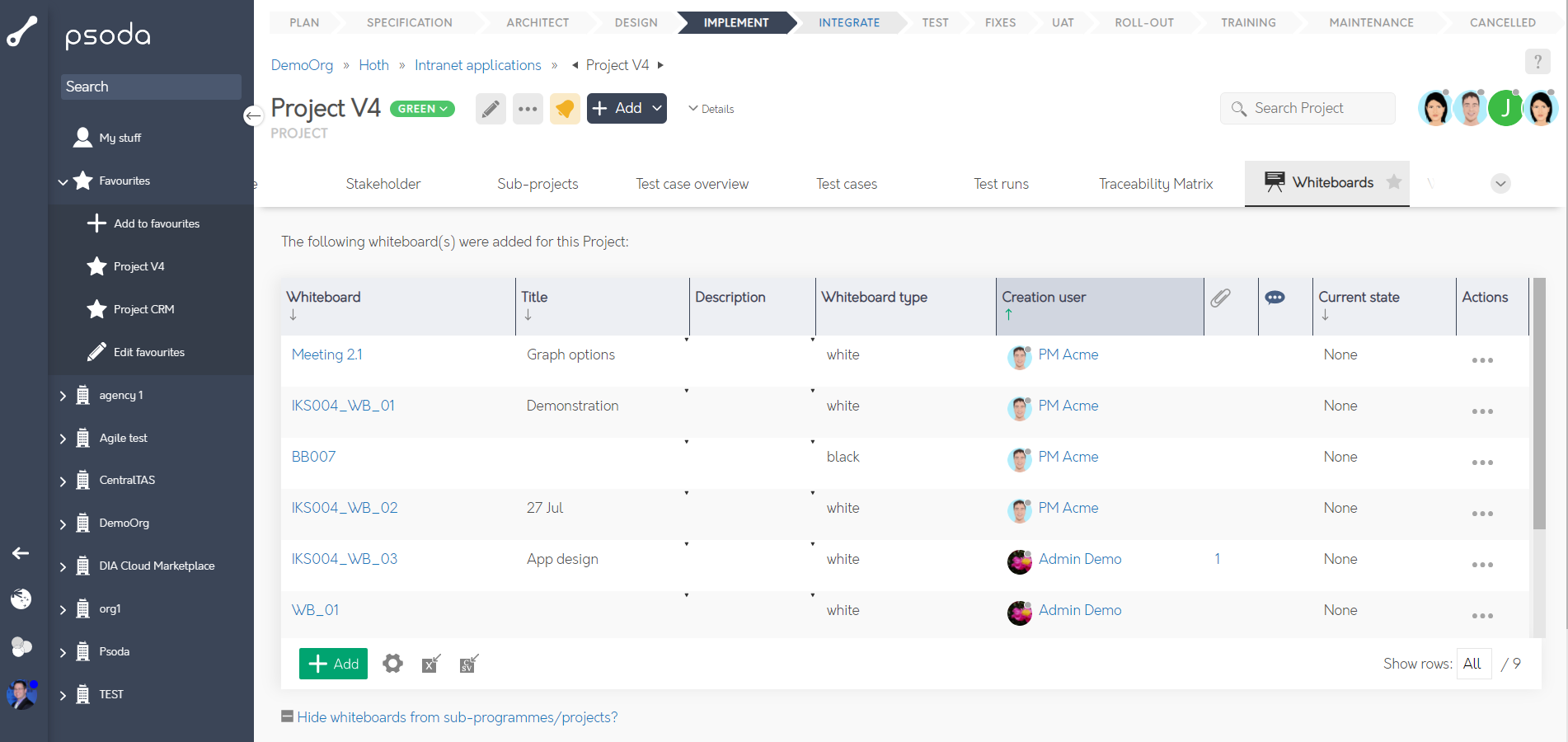Switch to the Traceability Matrix tab
The image size is (1568, 742).
pos(1155,183)
